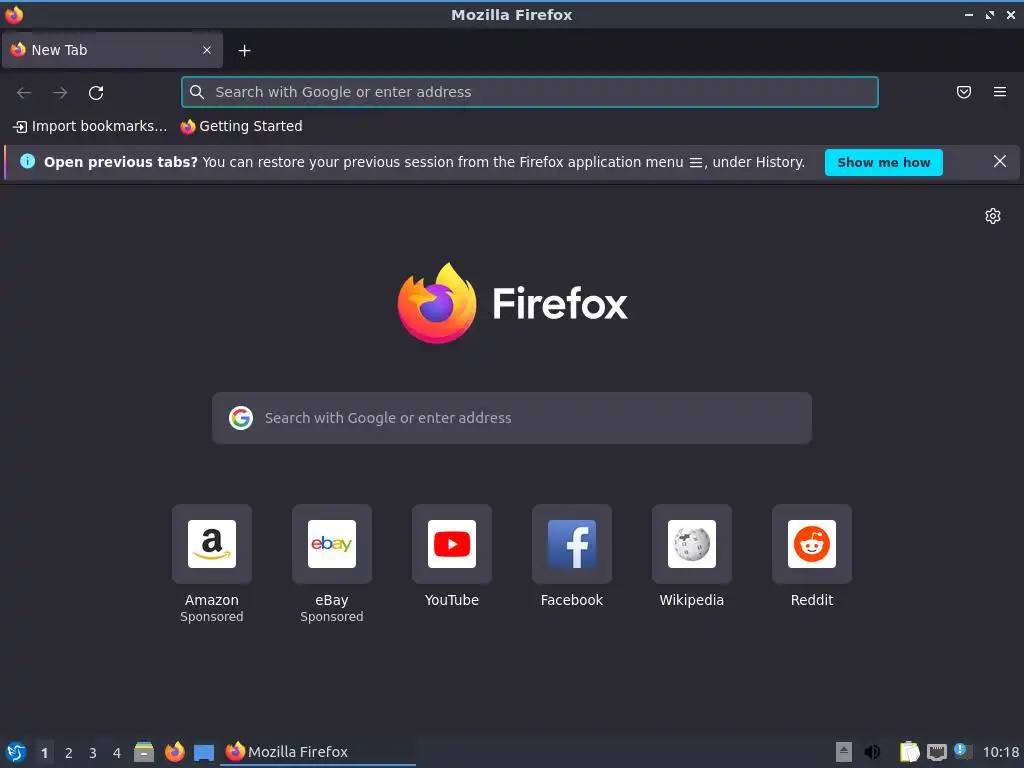Close the Mozilla Firefox window
This screenshot has height=768, width=1024.
pyautogui.click(x=1010, y=14)
